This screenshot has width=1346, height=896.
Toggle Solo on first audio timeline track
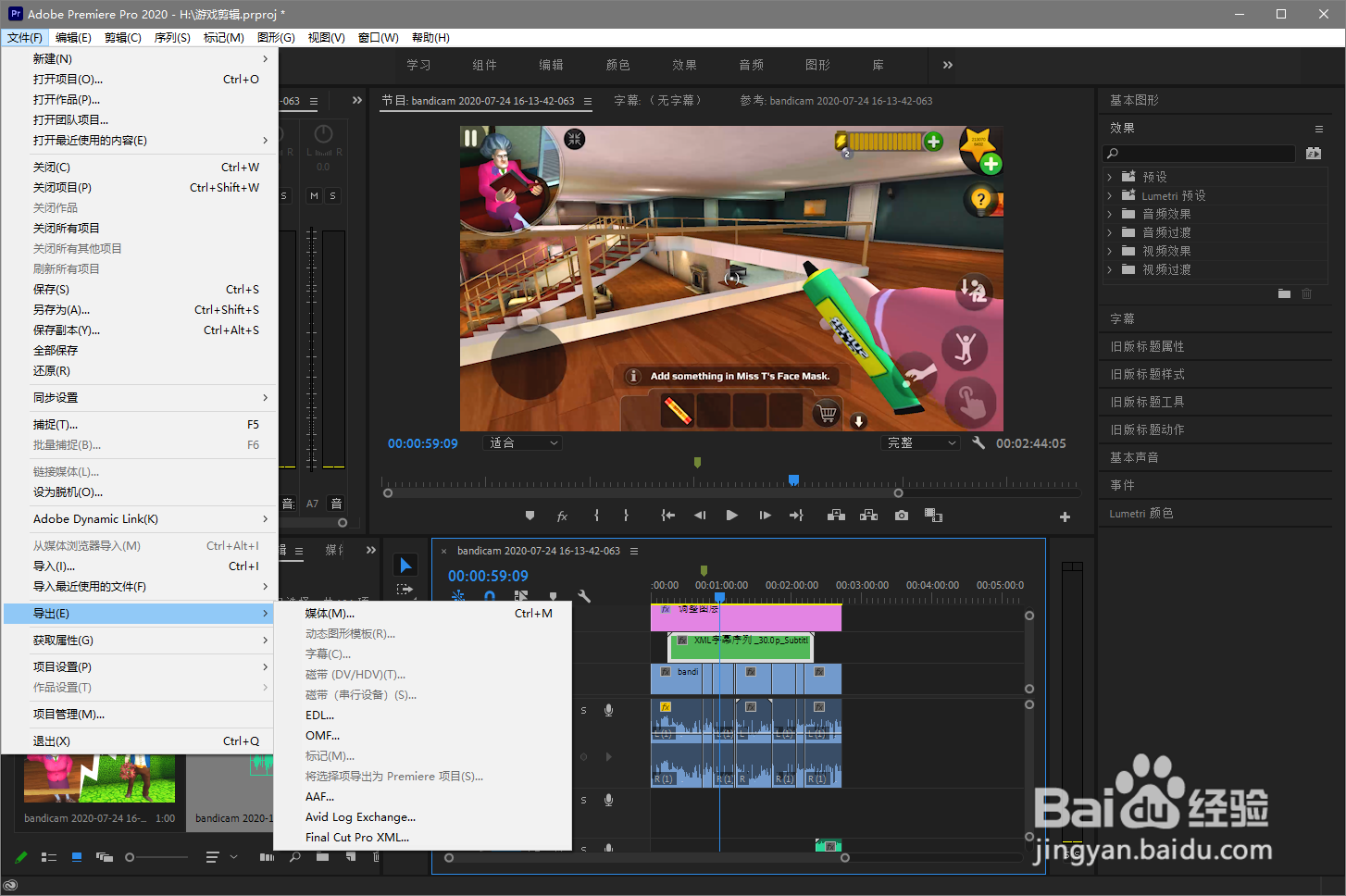(583, 711)
